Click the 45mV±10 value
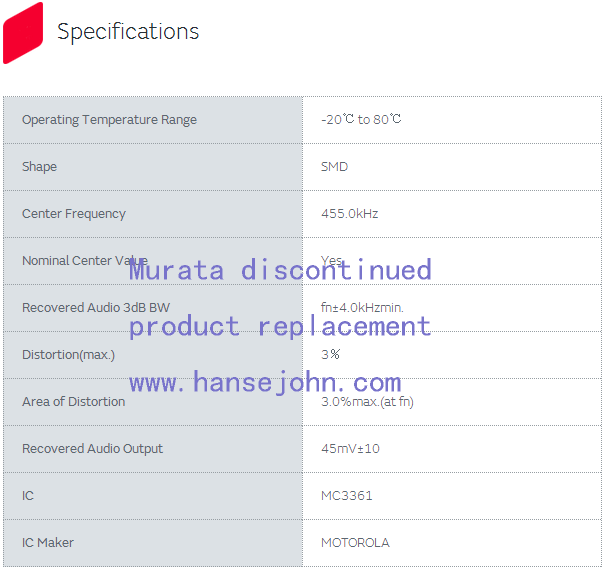 coord(350,449)
